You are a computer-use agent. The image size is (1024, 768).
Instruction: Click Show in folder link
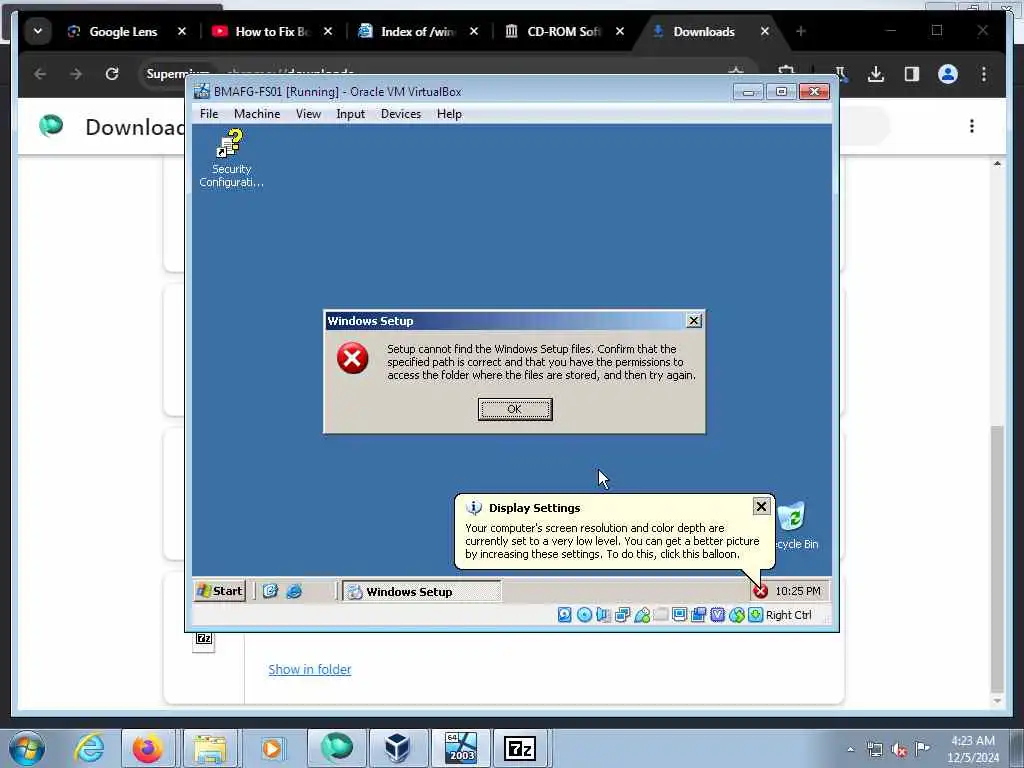click(310, 669)
